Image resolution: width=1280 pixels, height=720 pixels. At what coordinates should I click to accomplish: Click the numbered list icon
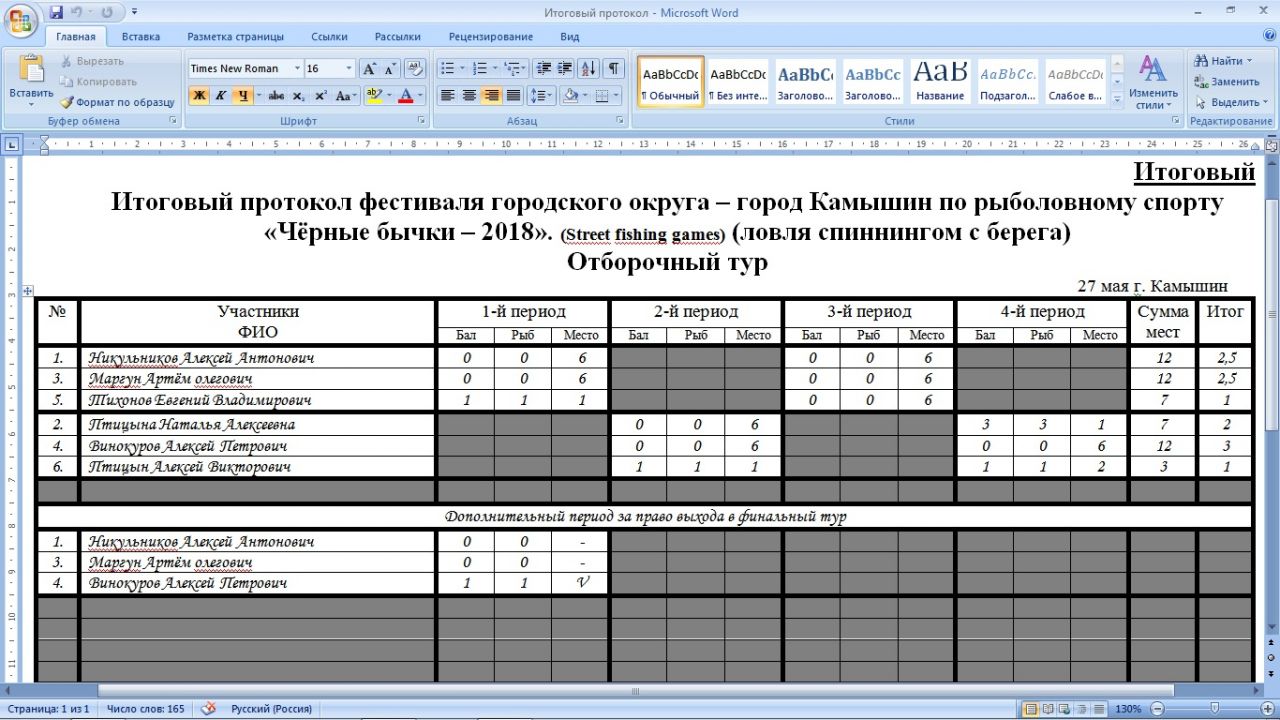(x=479, y=69)
